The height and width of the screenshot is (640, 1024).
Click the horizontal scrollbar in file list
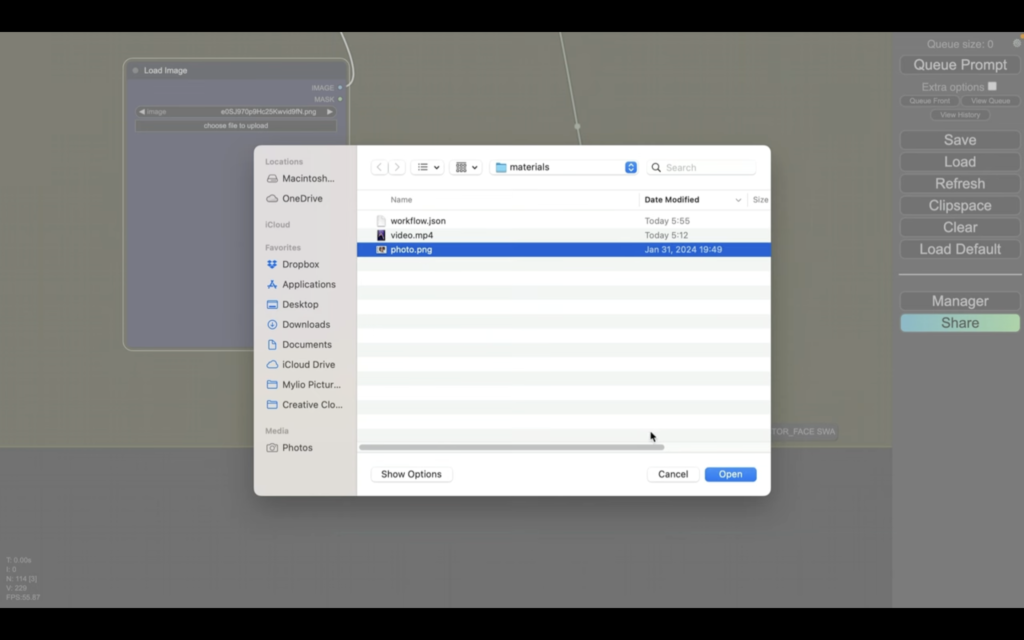click(511, 447)
